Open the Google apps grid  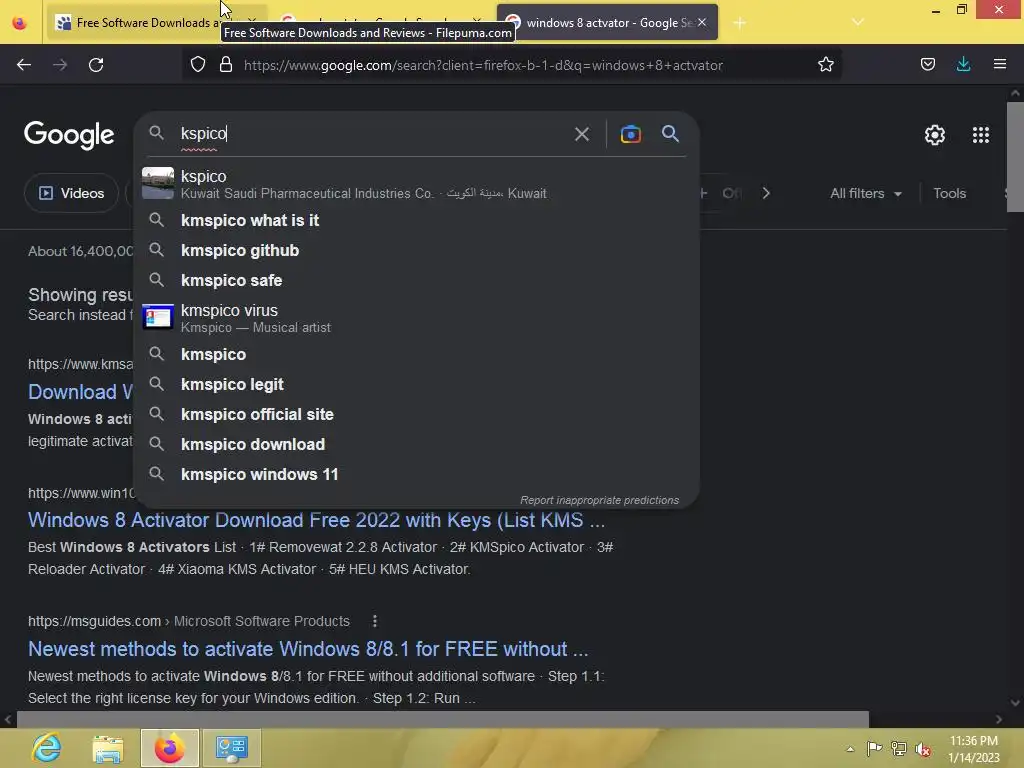(x=980, y=135)
